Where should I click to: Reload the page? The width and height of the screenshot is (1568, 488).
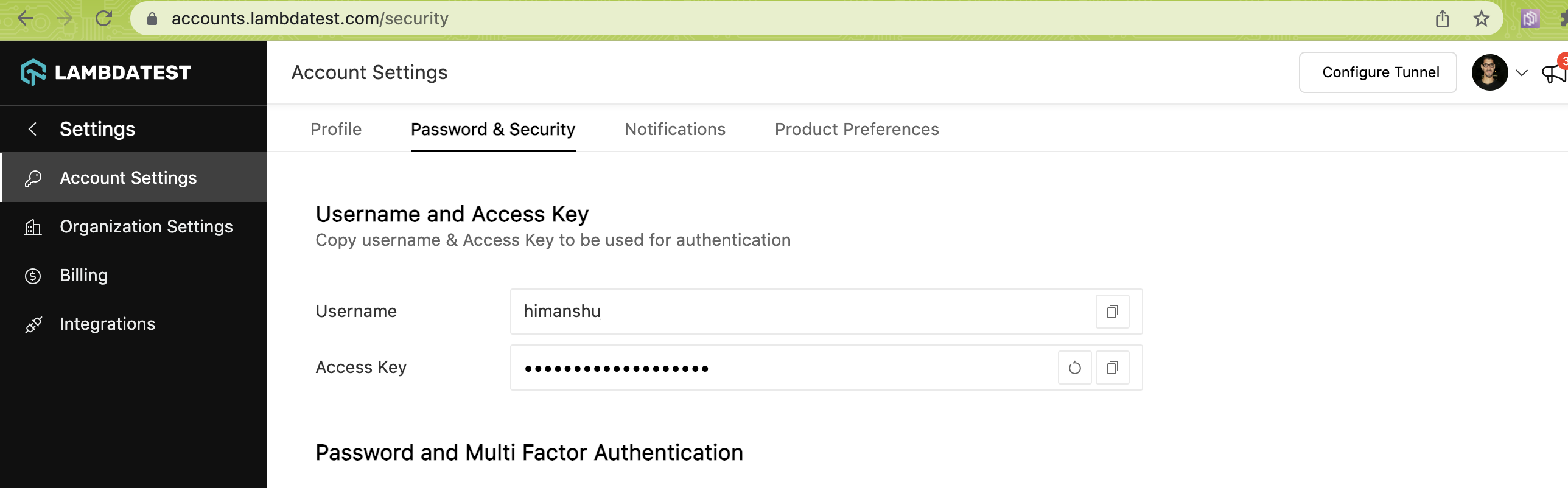[103, 19]
